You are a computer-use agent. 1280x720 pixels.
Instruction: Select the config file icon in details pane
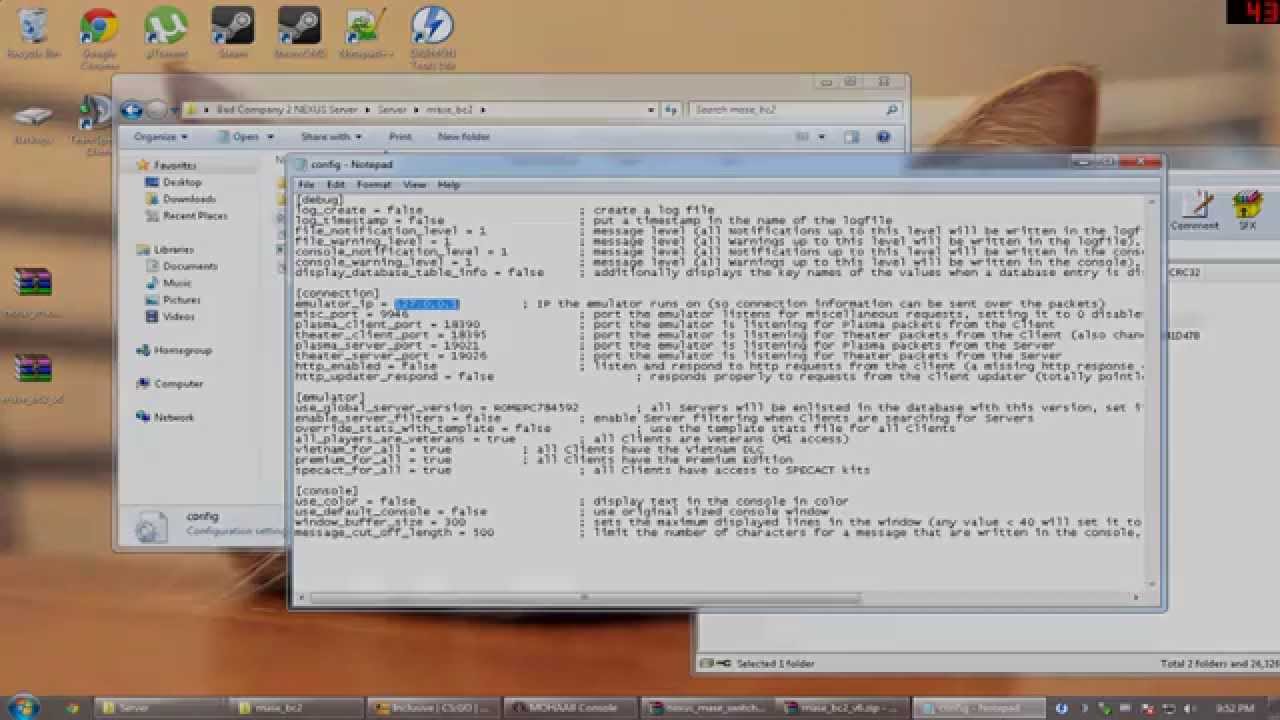coord(152,525)
